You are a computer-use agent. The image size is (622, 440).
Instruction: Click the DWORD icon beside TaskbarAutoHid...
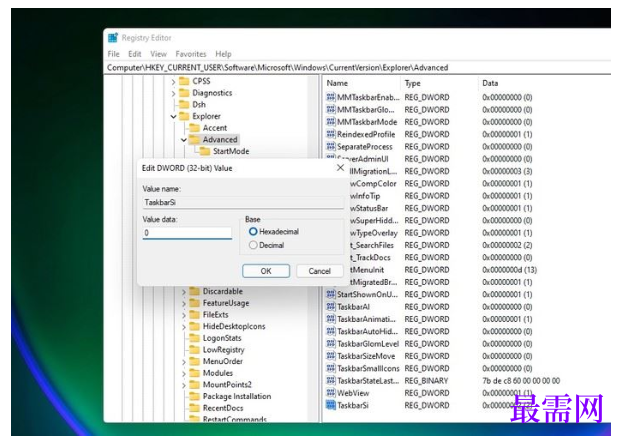[330, 331]
